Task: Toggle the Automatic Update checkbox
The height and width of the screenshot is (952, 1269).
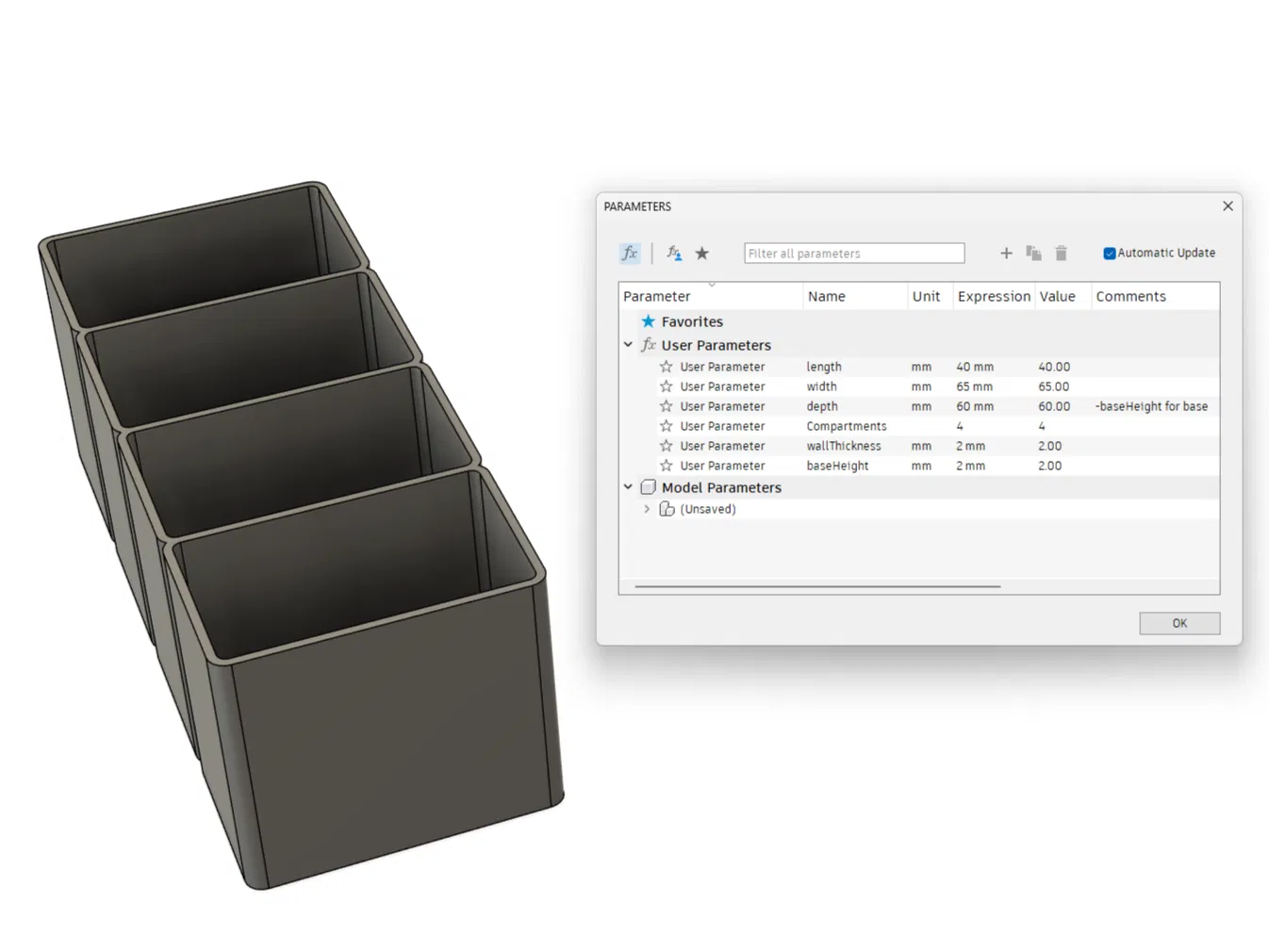Action: coord(1110,253)
